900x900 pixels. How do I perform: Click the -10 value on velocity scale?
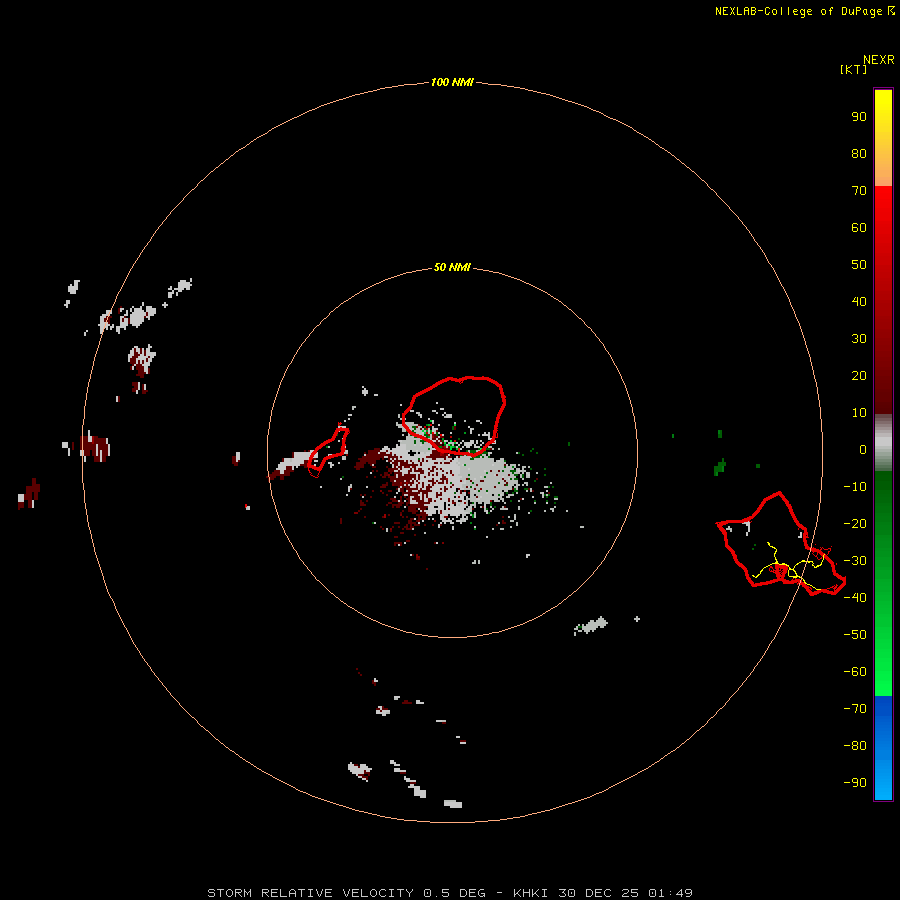(855, 487)
